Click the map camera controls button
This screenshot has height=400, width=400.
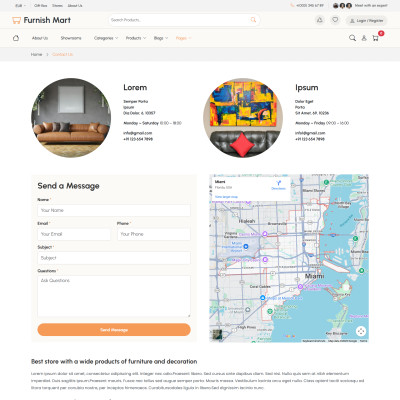(361, 331)
